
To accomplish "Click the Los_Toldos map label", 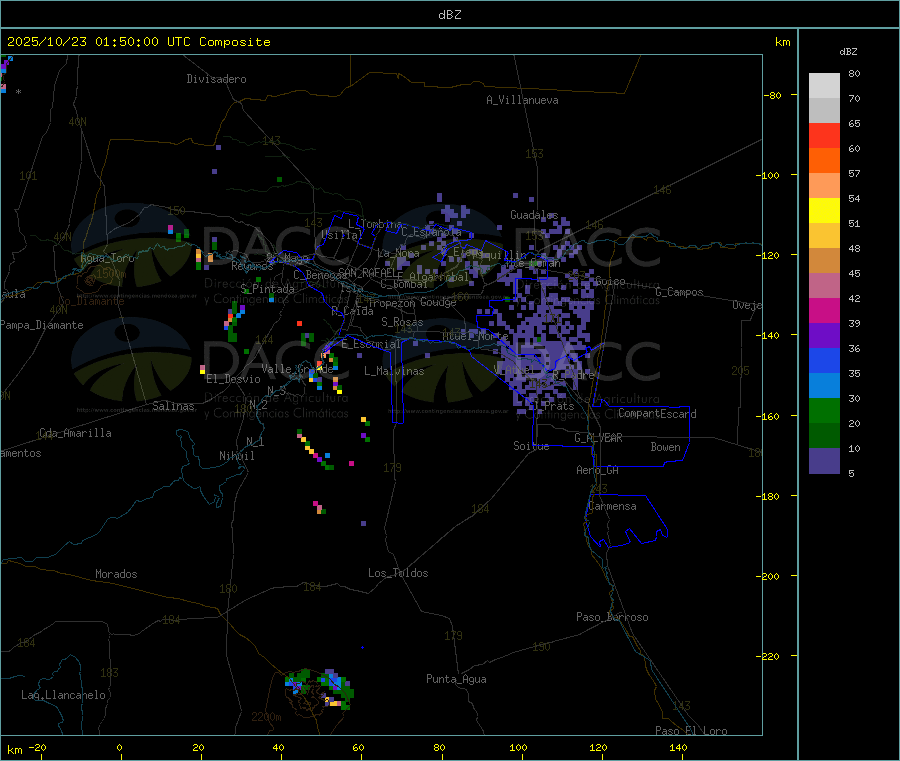I will (x=398, y=573).
